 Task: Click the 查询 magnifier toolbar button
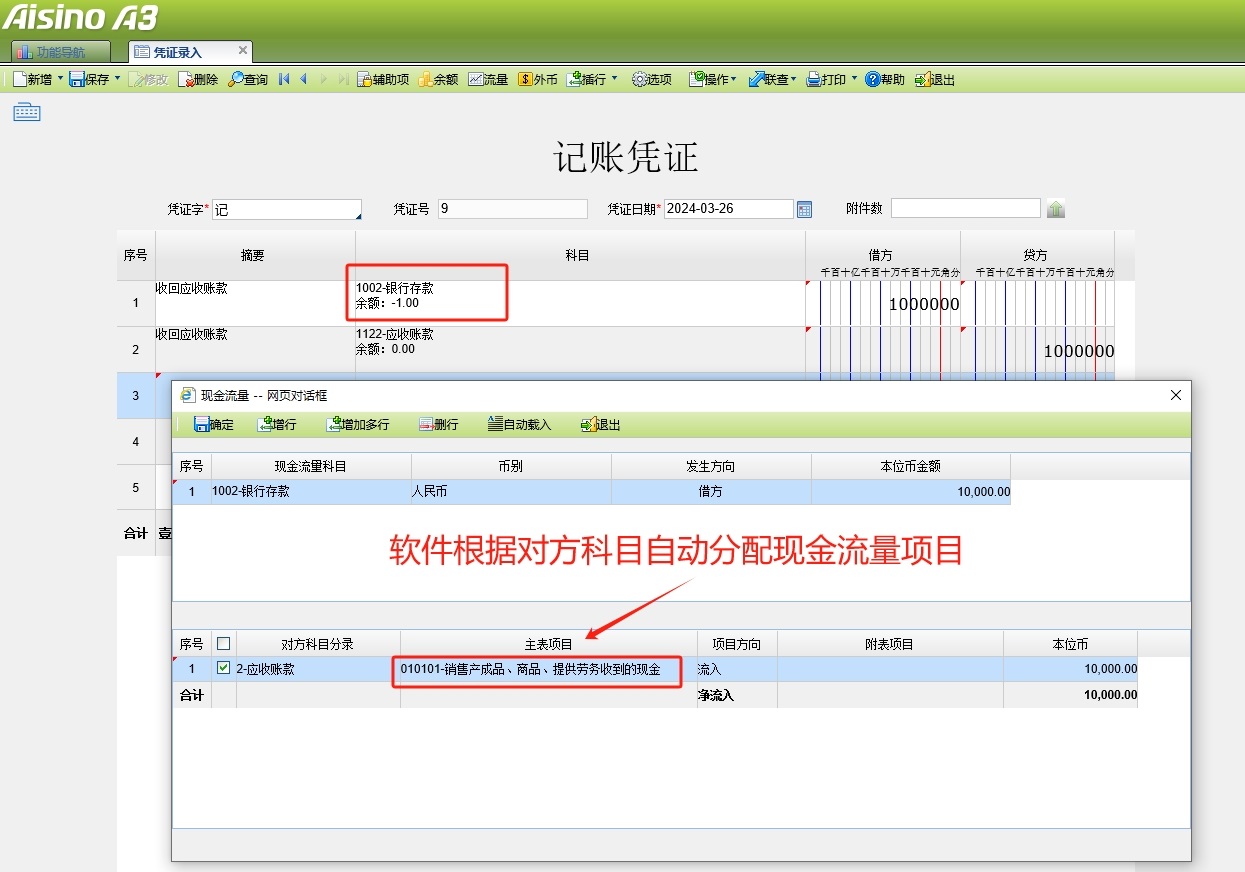247,79
